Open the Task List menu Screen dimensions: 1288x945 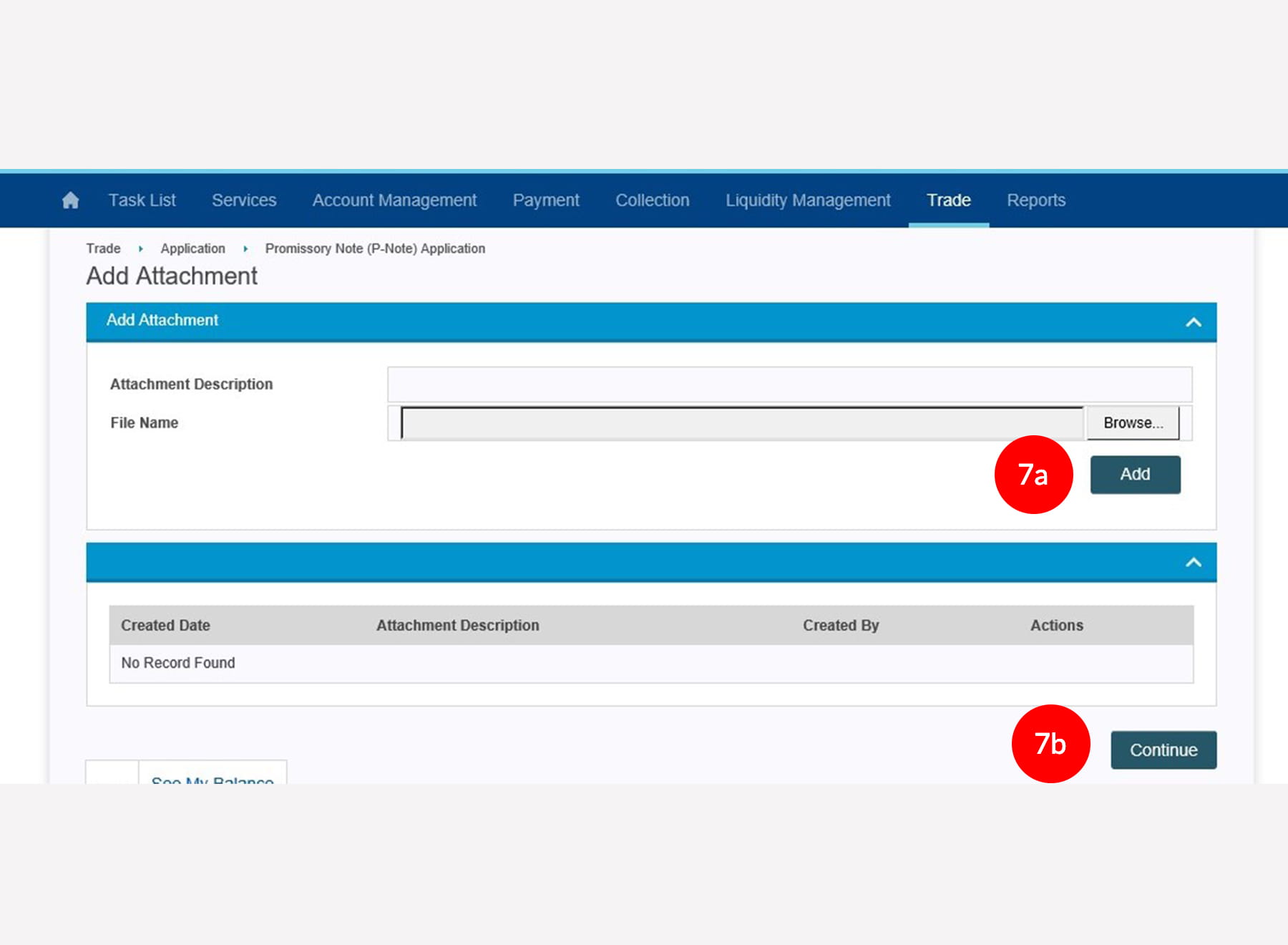tap(142, 200)
